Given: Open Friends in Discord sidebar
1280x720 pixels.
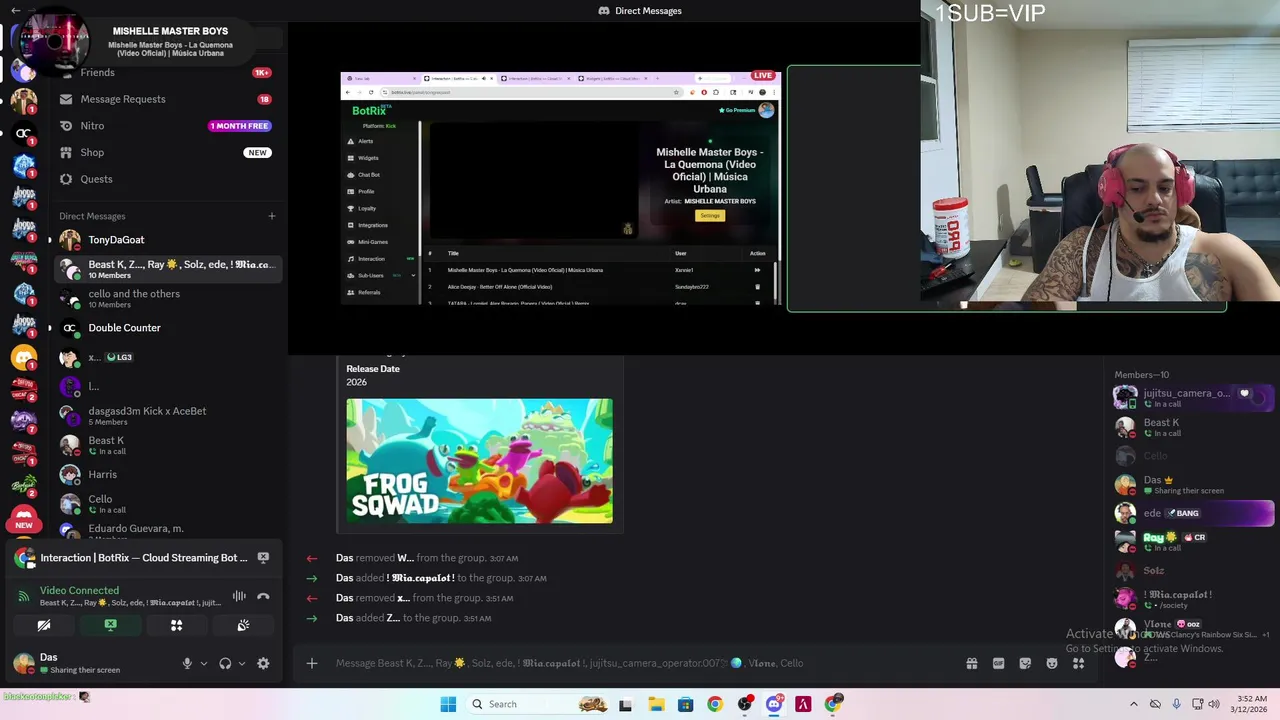Looking at the screenshot, I should tap(166, 72).
